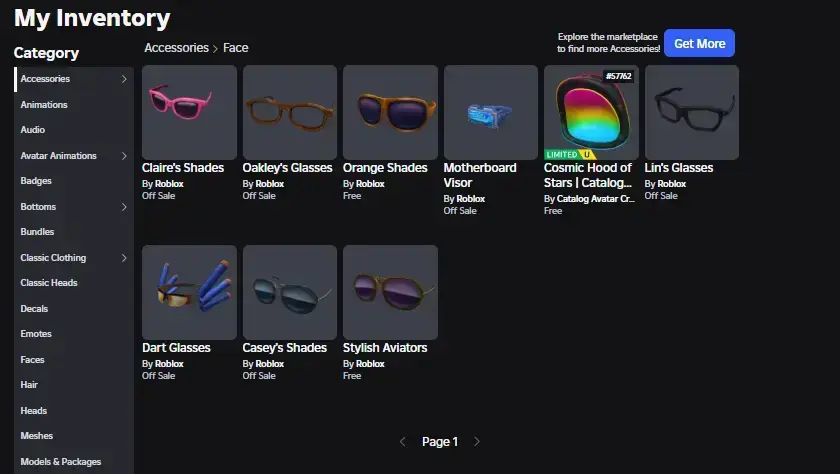840x474 pixels.
Task: Select the Bundles category
Action: 74,232
